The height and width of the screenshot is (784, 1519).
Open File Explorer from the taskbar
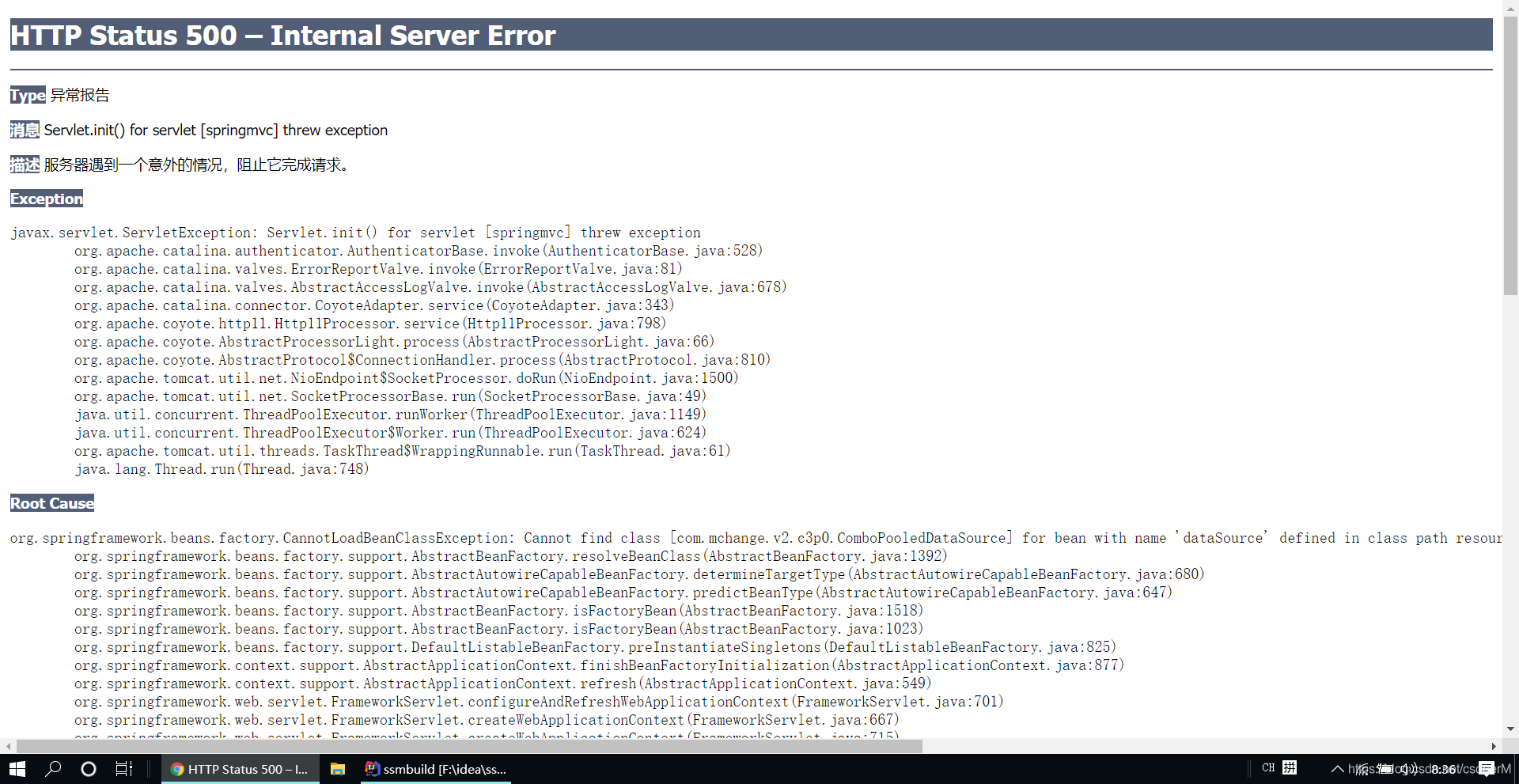coord(338,768)
